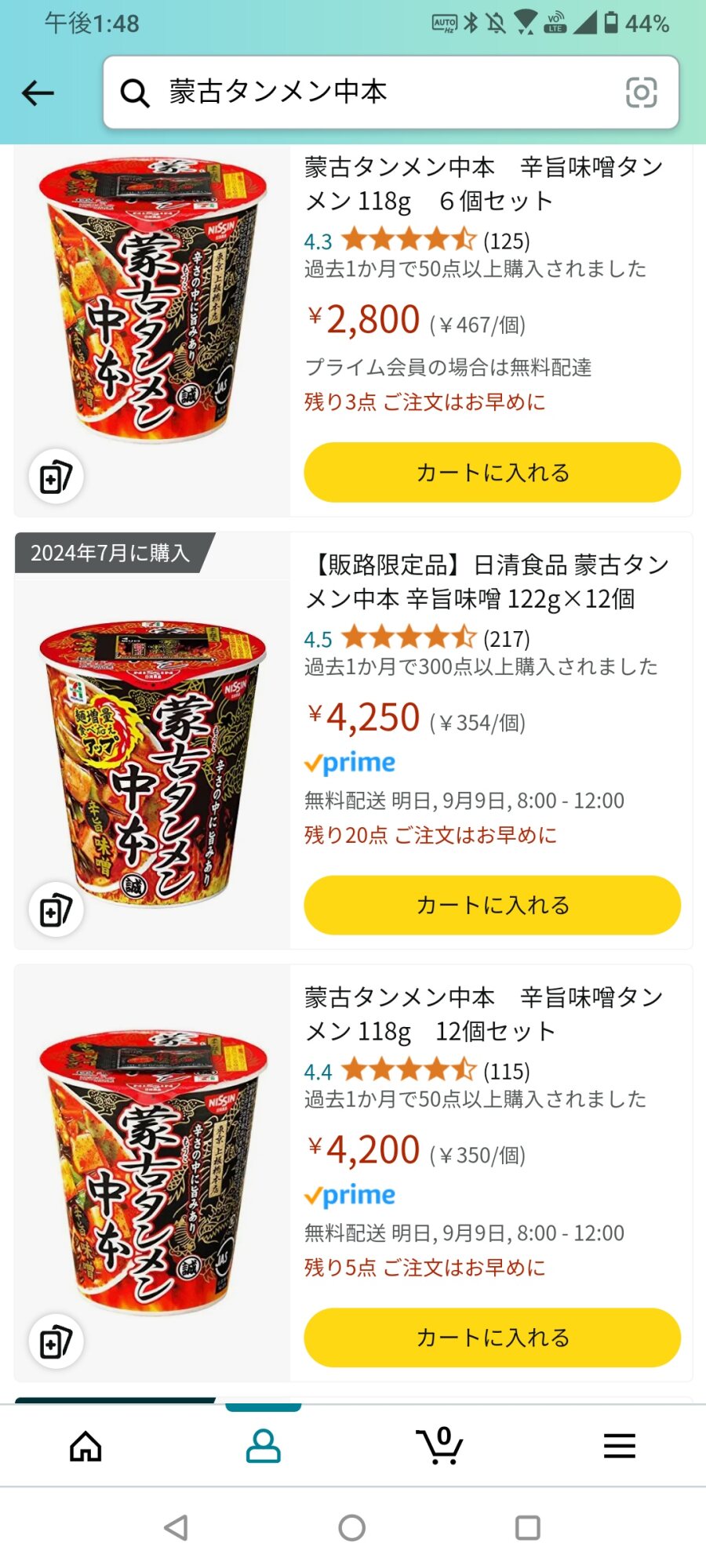706x1568 pixels.
Task: Tap the search field with 蒙古タンメン中本
Action: 384,93
